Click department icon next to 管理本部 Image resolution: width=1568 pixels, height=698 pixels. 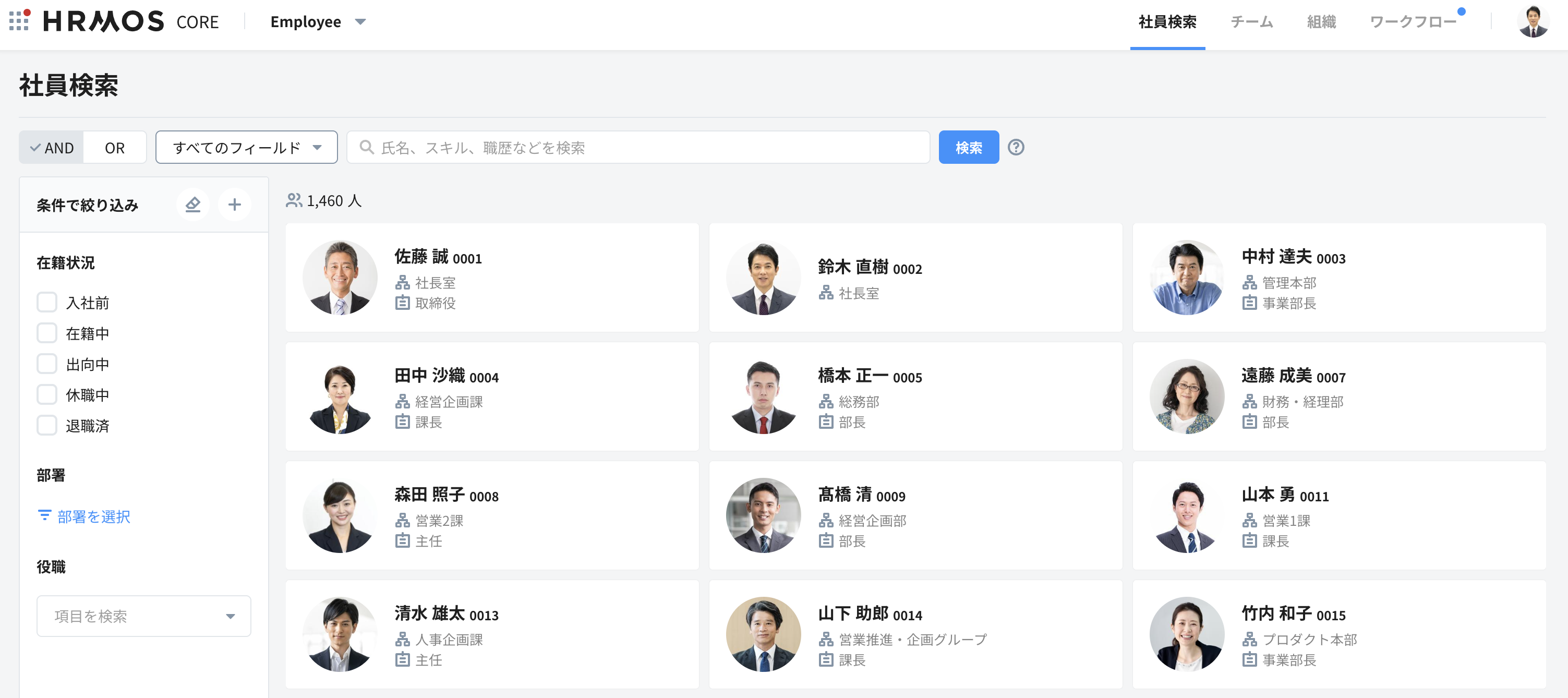[x=1250, y=282]
